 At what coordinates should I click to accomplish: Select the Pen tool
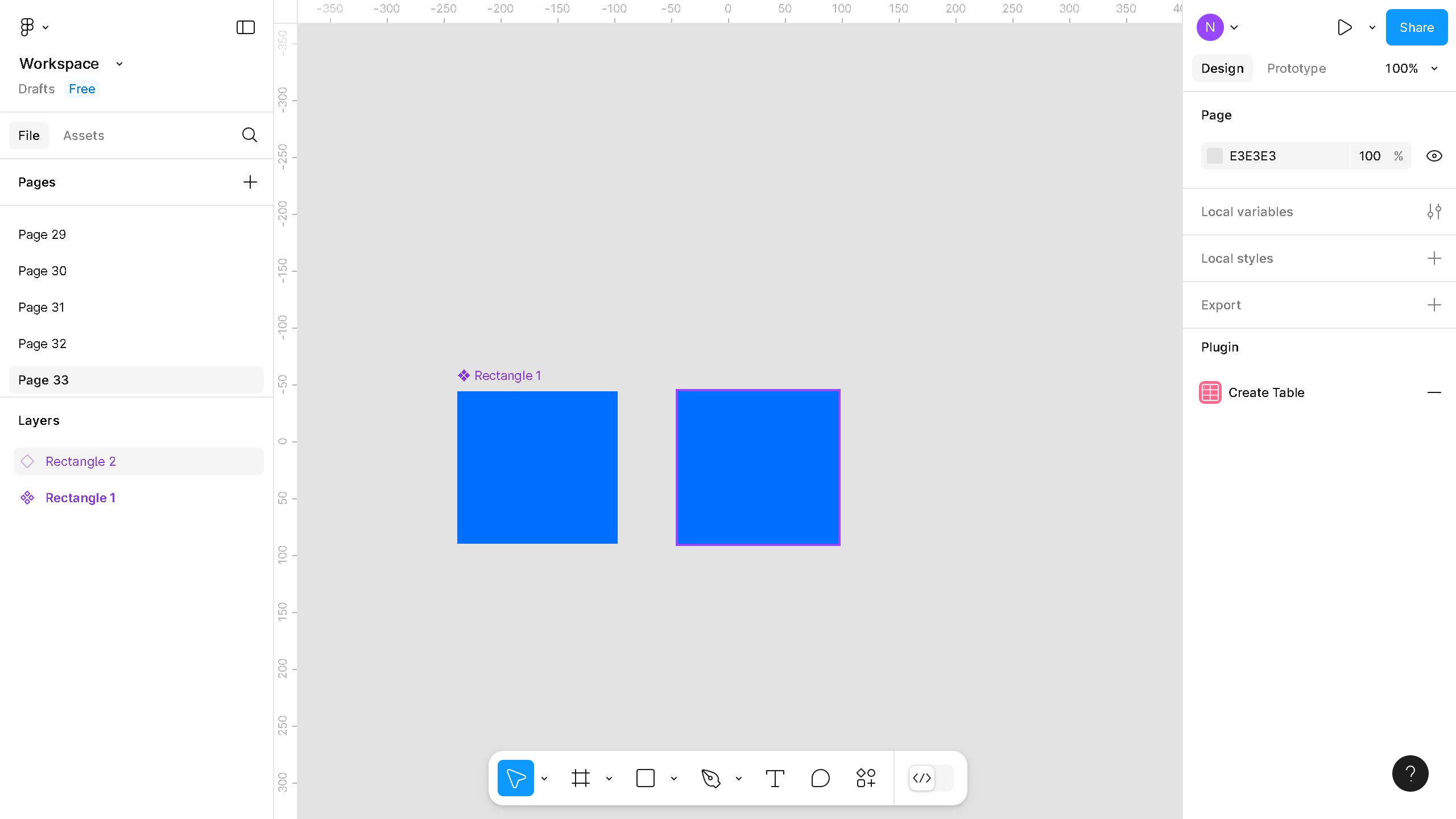tap(712, 777)
